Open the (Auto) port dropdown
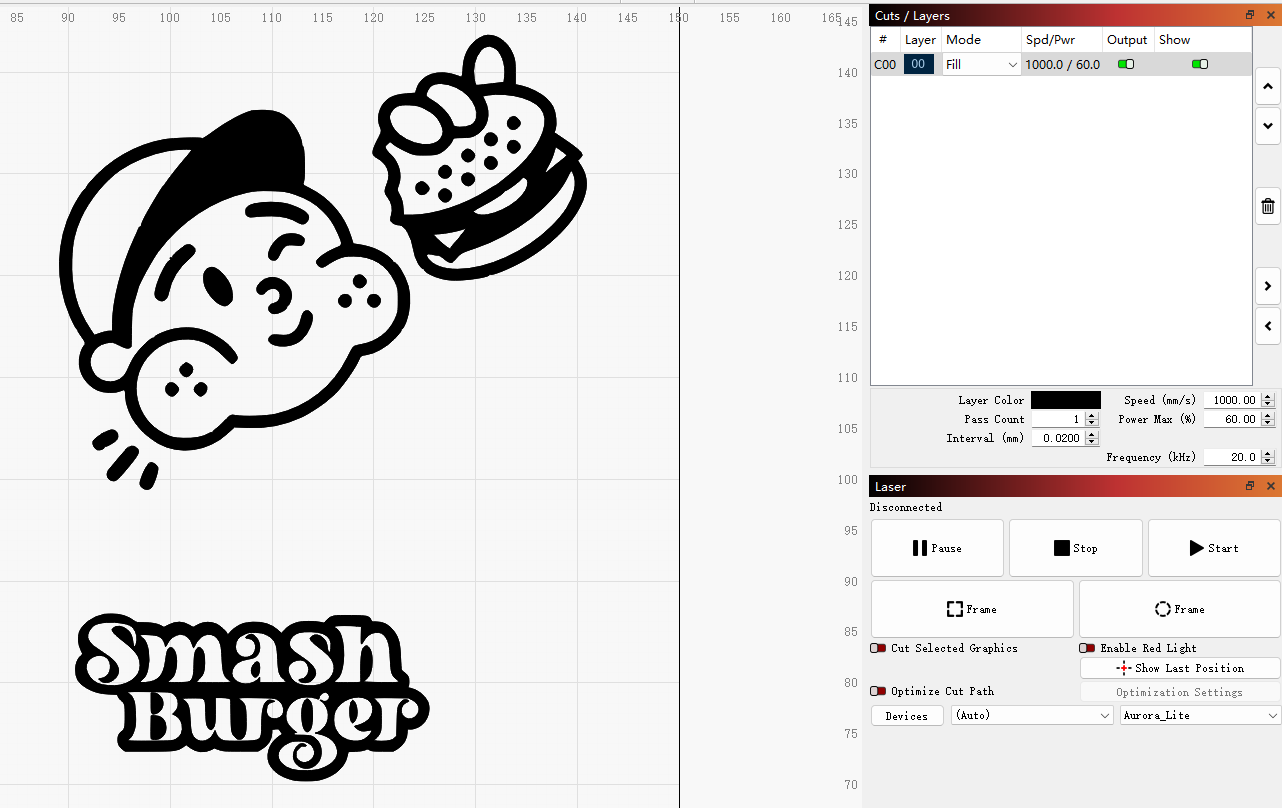This screenshot has width=1282, height=808. (1032, 715)
